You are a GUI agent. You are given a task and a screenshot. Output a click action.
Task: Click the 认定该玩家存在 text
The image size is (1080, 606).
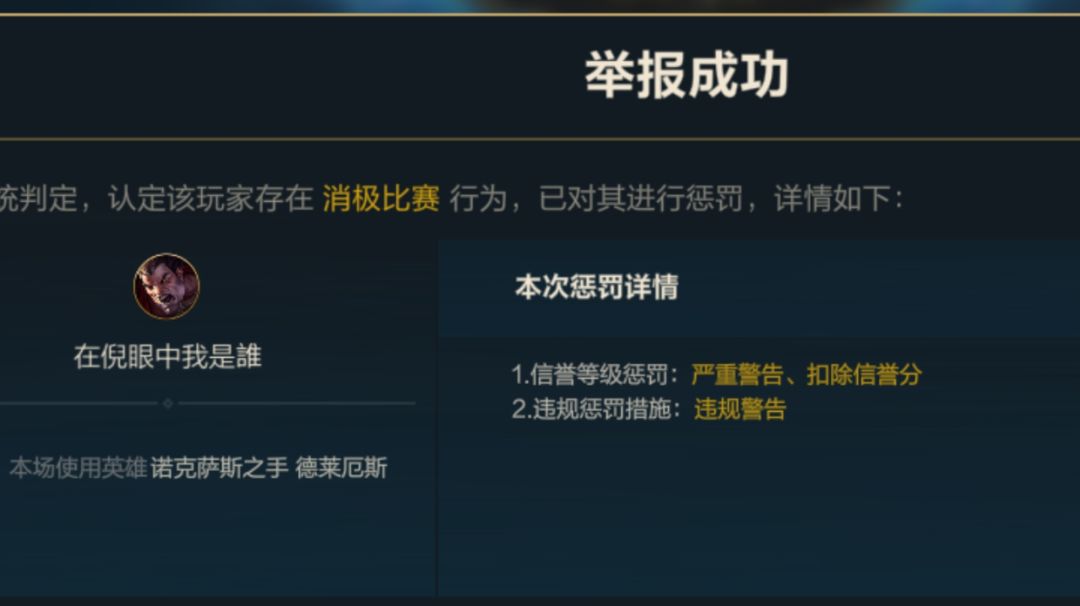click(x=211, y=199)
